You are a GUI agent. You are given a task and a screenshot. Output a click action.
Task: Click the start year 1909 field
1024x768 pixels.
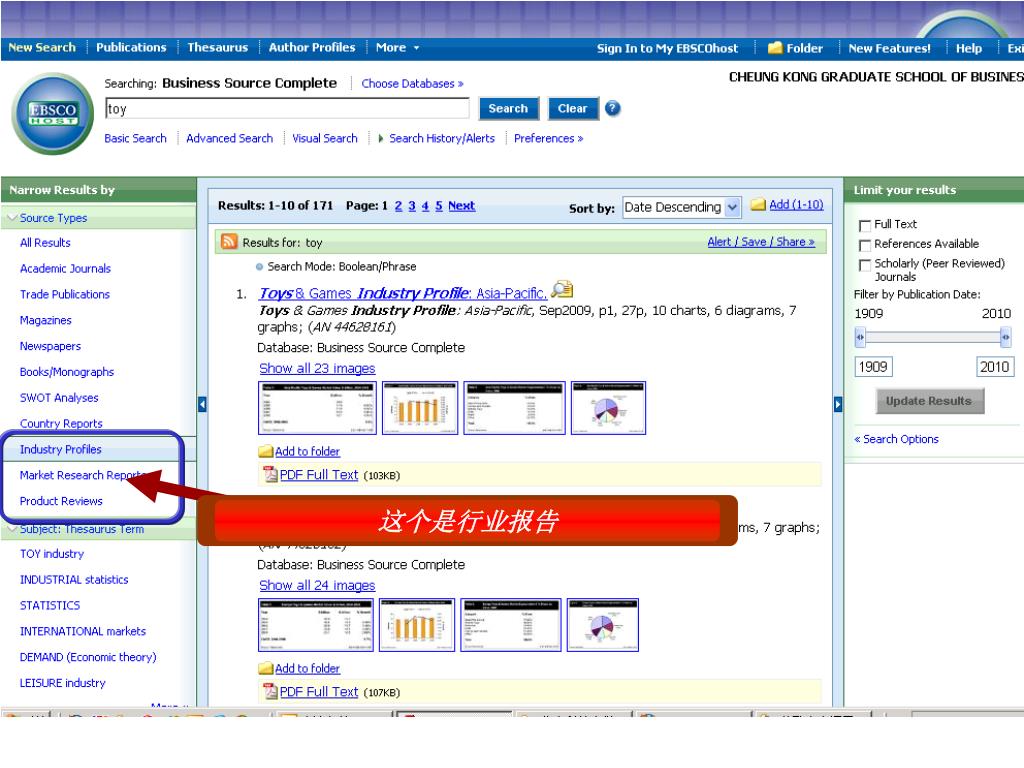tap(873, 366)
